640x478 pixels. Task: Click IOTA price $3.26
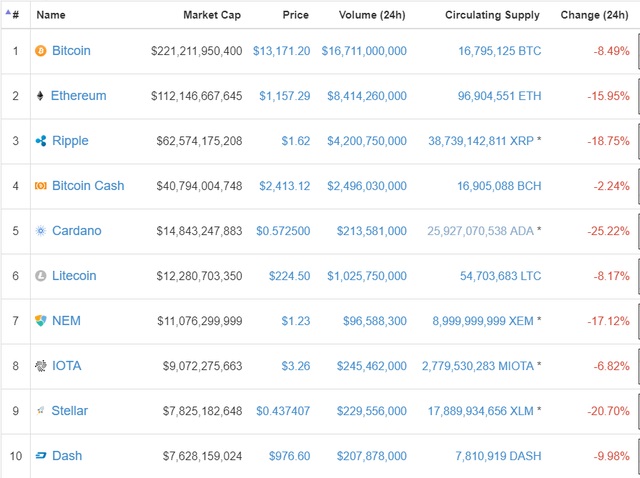click(x=296, y=366)
